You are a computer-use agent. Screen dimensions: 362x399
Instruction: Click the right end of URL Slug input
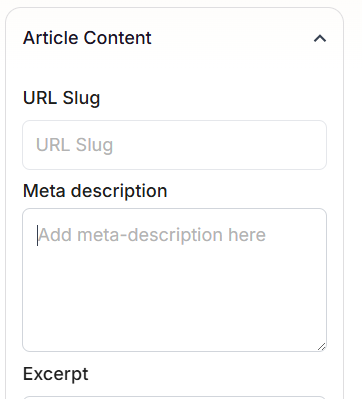(x=313, y=145)
